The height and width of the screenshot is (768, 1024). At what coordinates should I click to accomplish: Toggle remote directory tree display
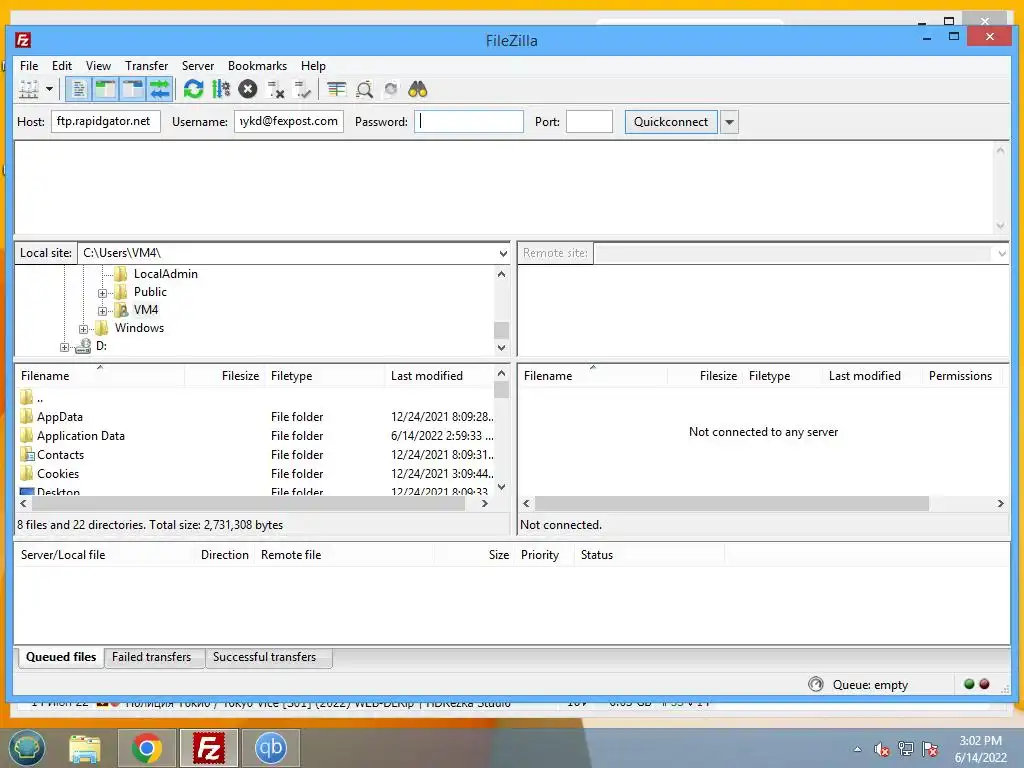point(133,89)
